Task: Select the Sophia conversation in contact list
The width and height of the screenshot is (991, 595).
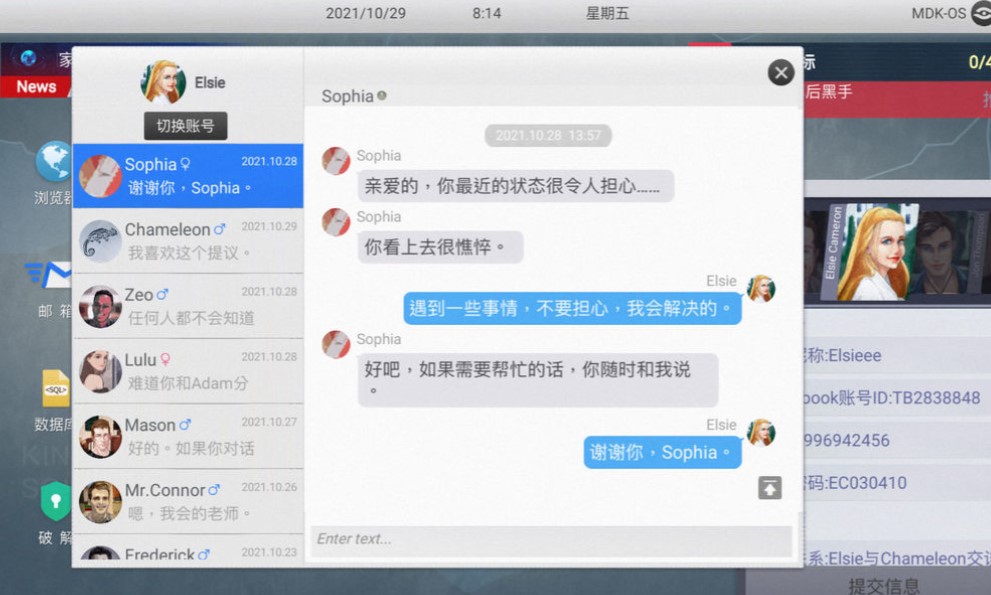Action: point(188,176)
